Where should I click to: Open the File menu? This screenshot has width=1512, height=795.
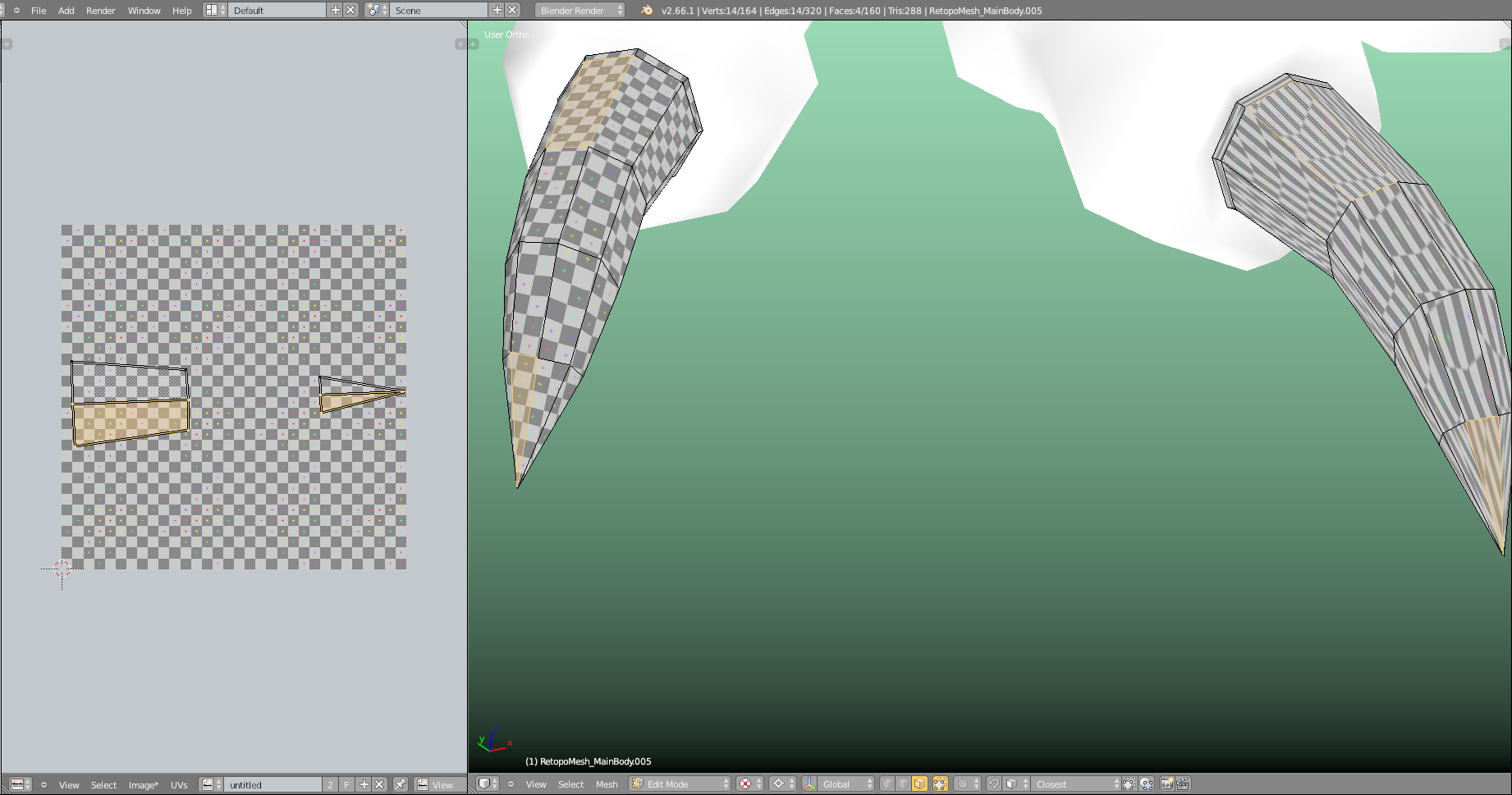click(39, 11)
